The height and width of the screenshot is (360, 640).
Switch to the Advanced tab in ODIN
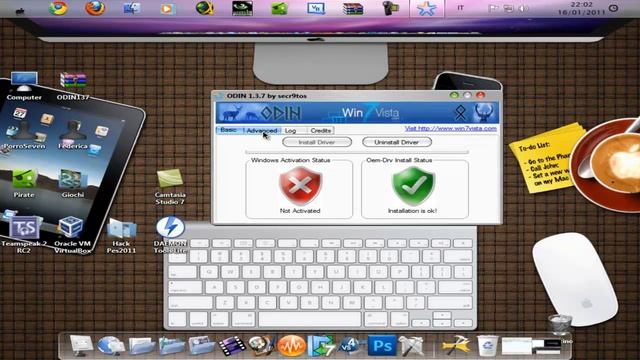tap(262, 131)
